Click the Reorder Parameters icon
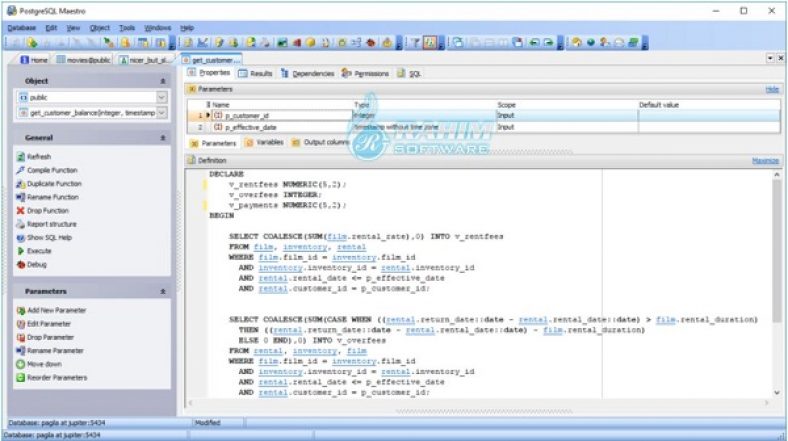 (21, 378)
